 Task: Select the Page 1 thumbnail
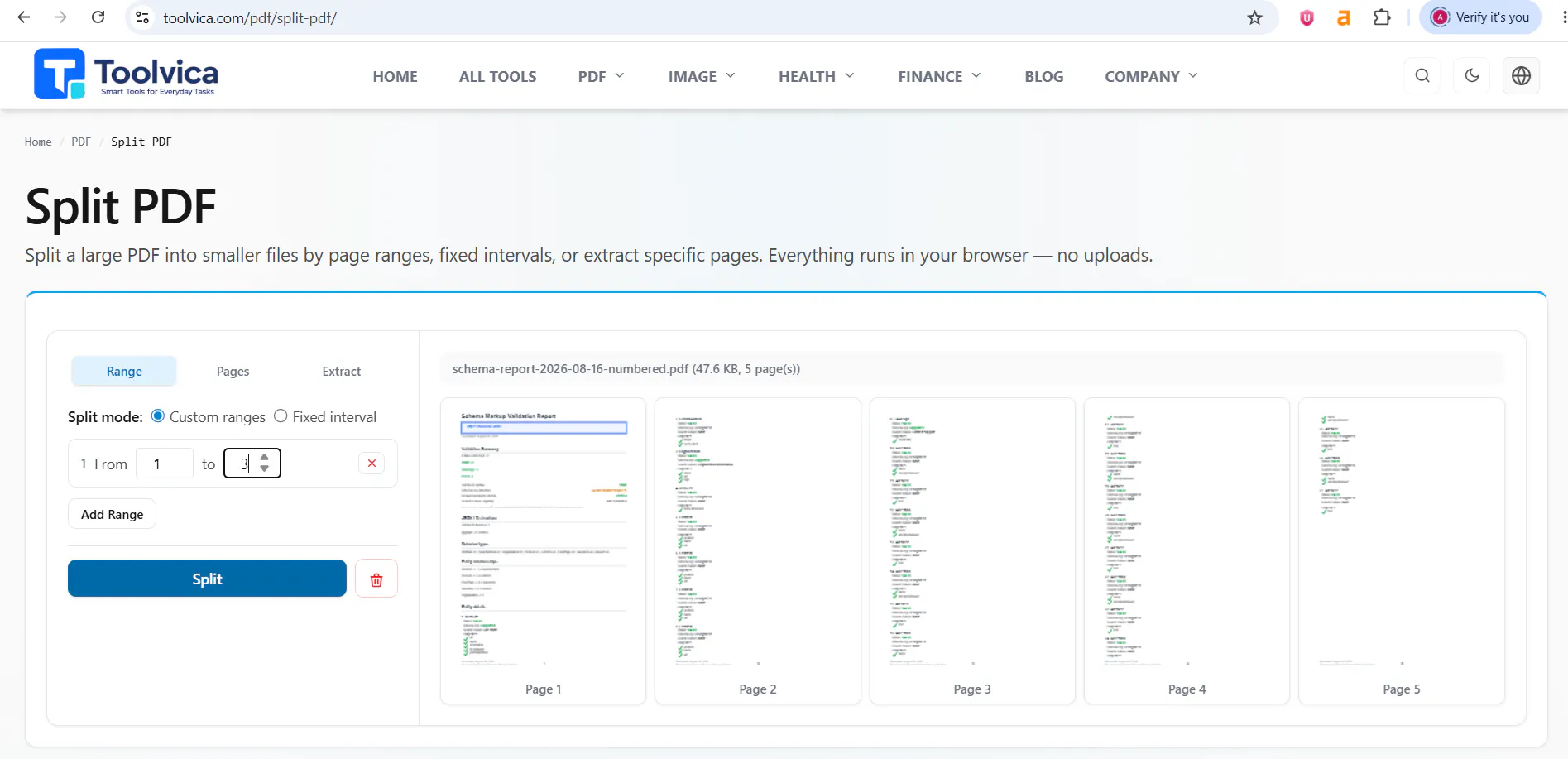(544, 551)
